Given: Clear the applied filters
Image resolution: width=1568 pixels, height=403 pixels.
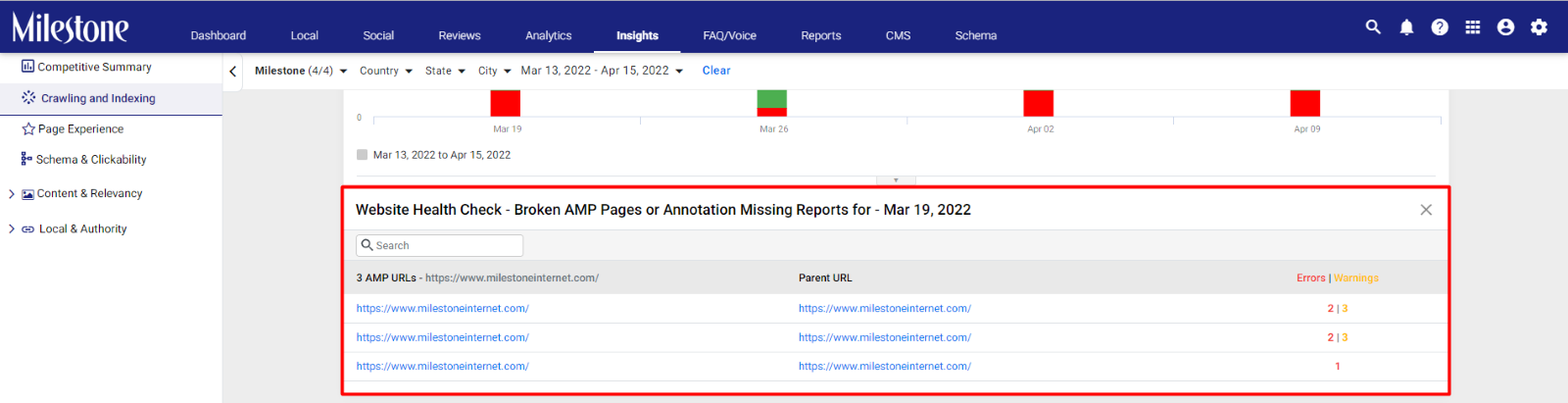Looking at the screenshot, I should pyautogui.click(x=716, y=71).
